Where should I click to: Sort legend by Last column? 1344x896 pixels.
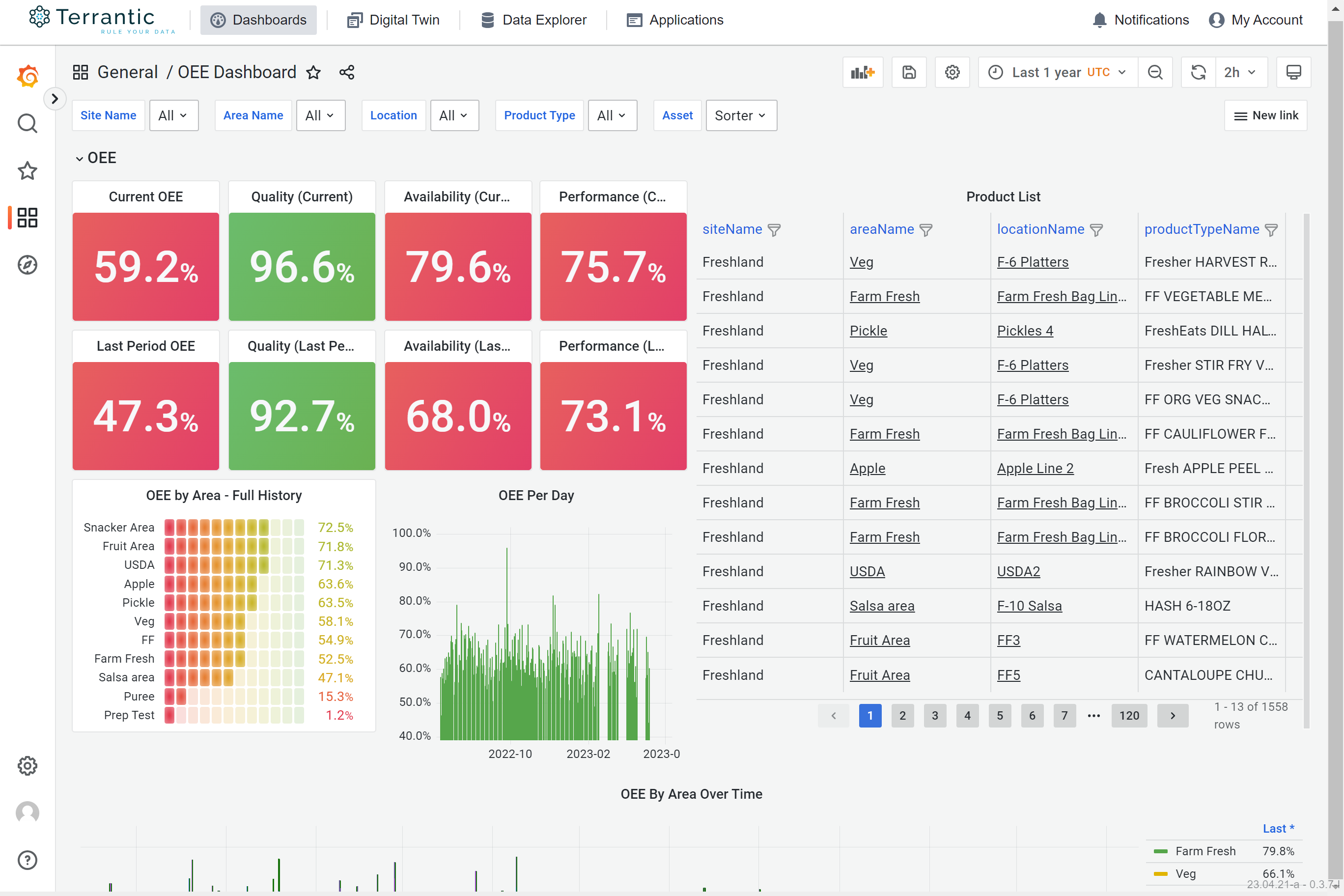1278,829
